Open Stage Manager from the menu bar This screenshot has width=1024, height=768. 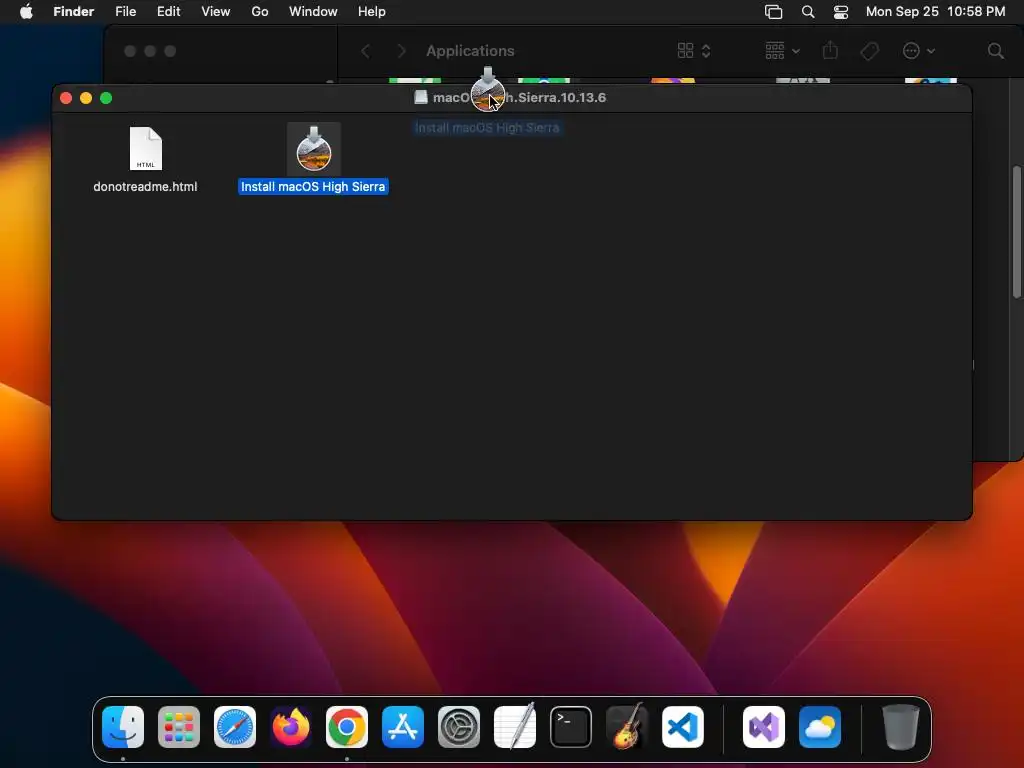(773, 12)
